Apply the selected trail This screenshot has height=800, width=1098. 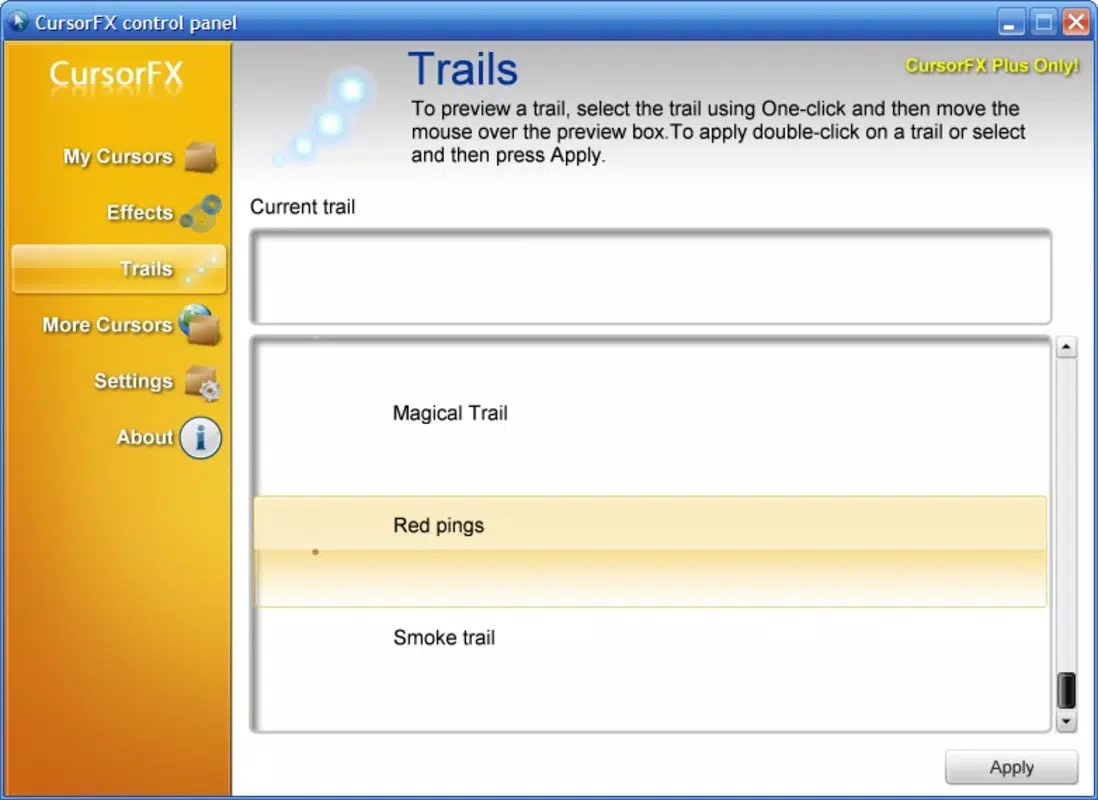(1011, 767)
